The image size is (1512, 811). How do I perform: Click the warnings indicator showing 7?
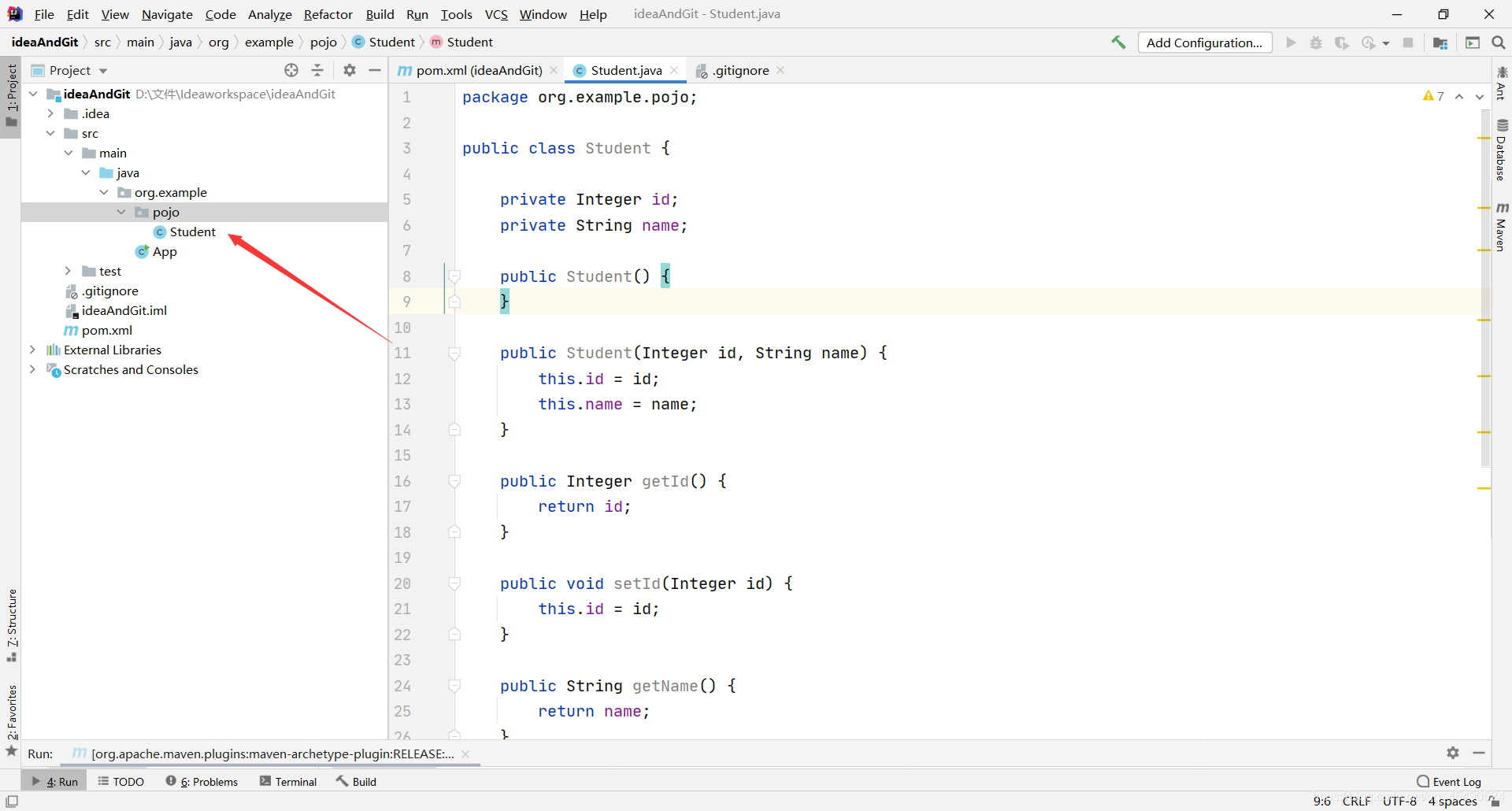click(x=1433, y=96)
